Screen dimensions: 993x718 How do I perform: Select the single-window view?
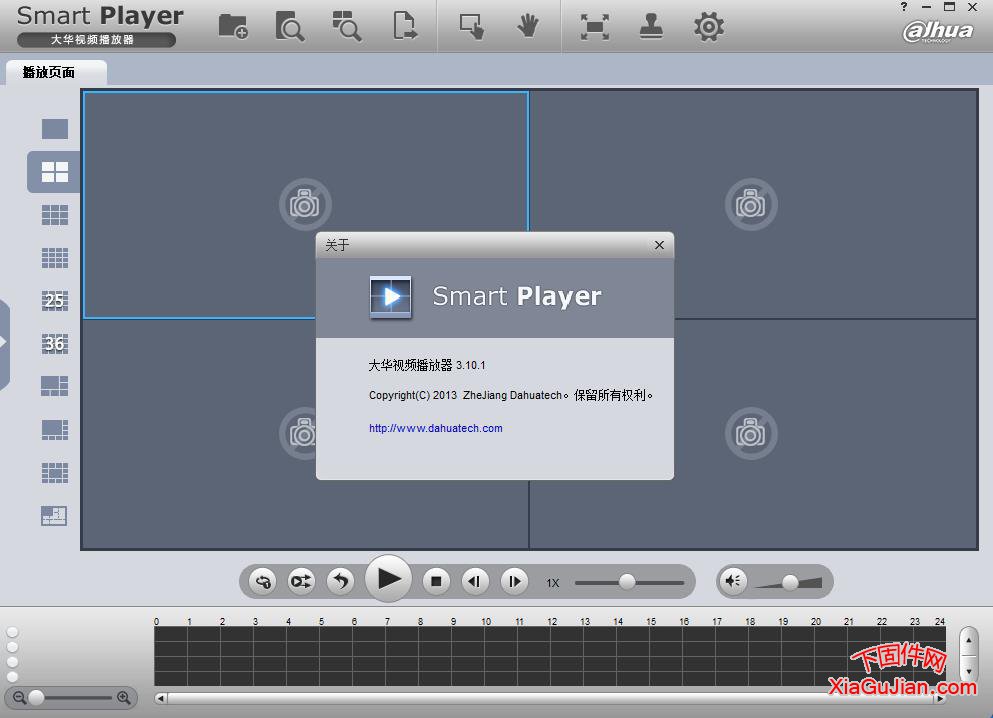[54, 128]
